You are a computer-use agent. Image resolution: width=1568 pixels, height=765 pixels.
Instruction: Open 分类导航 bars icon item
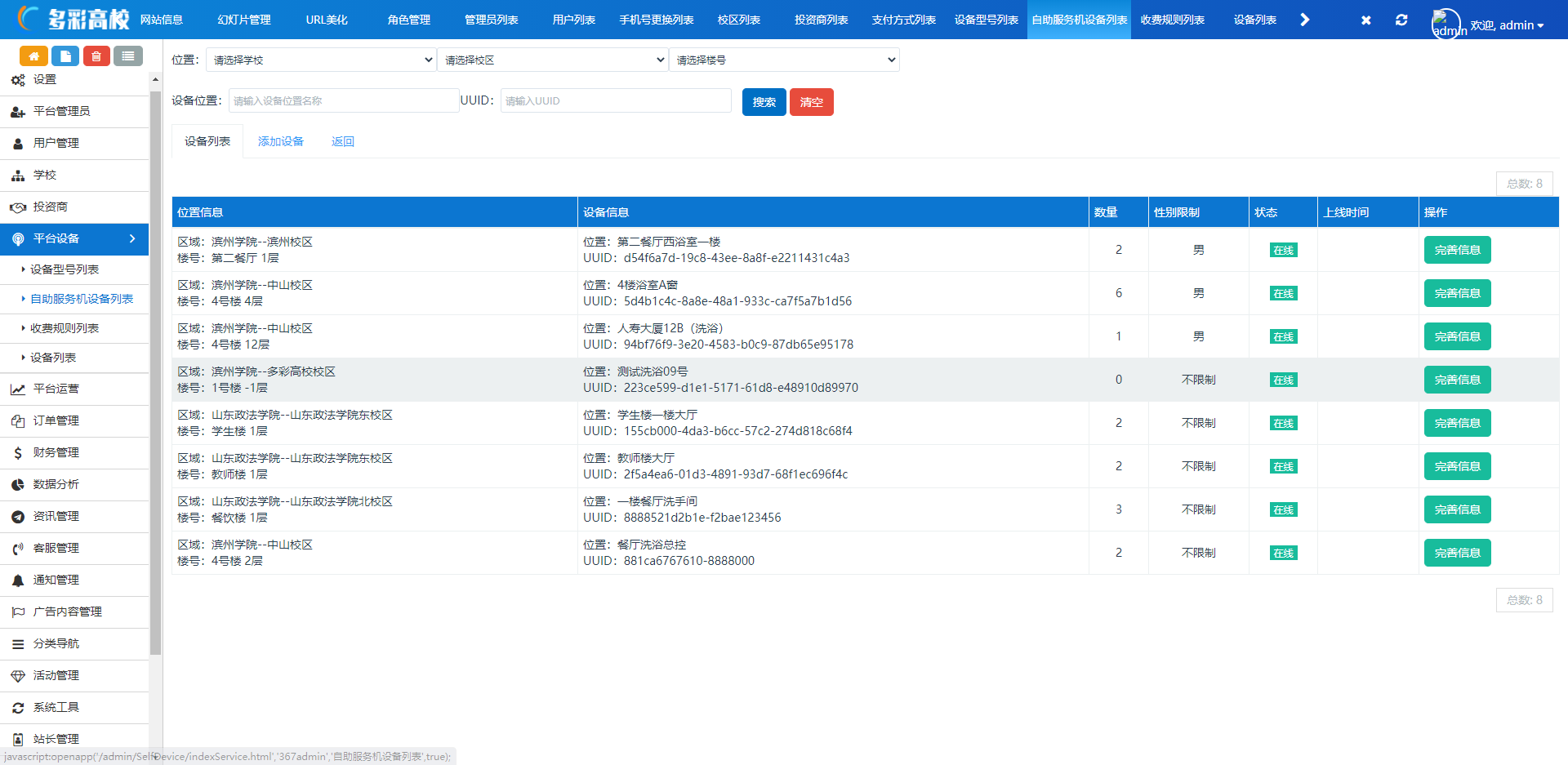[x=18, y=644]
